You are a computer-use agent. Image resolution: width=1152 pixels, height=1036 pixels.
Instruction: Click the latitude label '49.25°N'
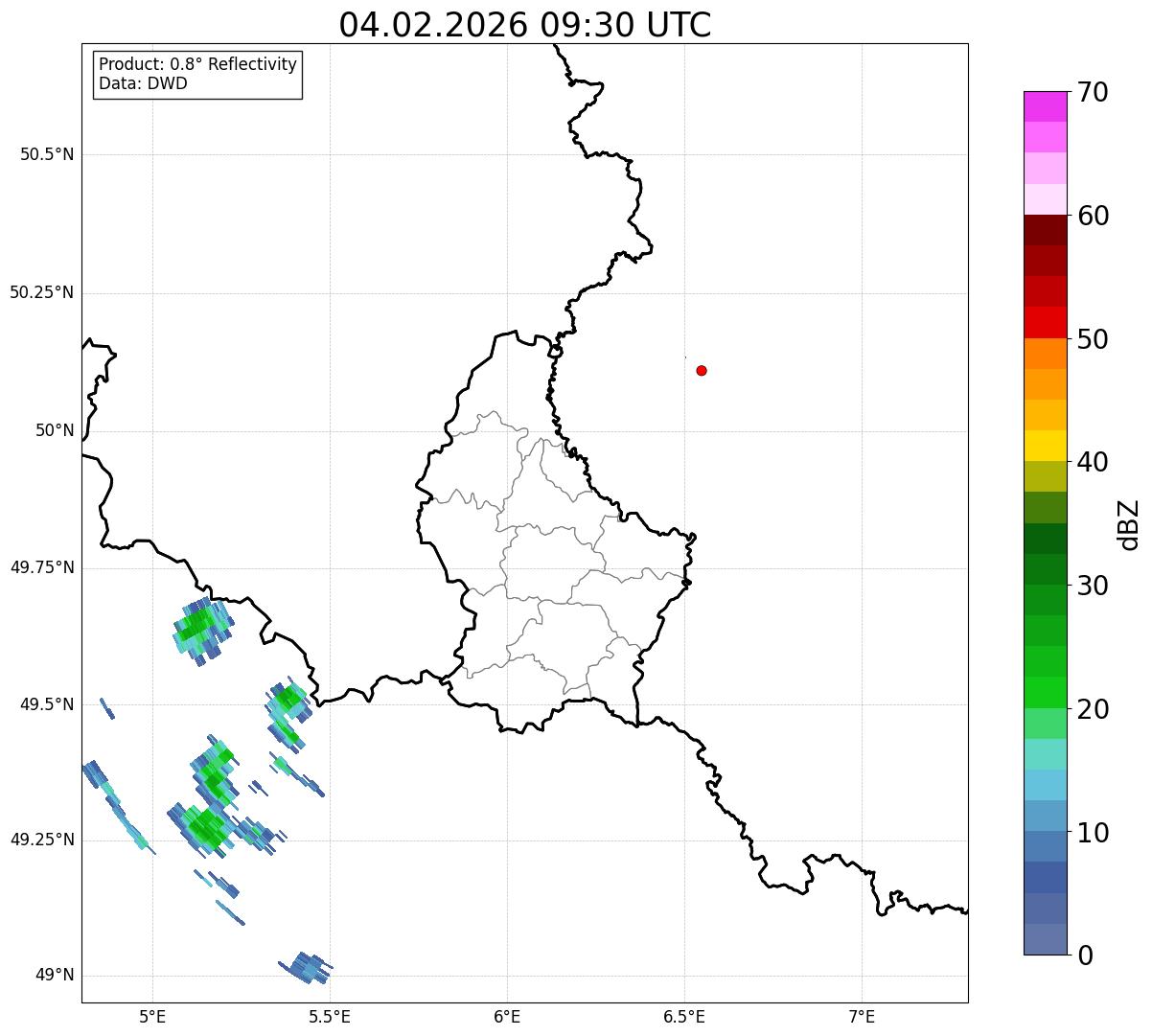click(42, 840)
